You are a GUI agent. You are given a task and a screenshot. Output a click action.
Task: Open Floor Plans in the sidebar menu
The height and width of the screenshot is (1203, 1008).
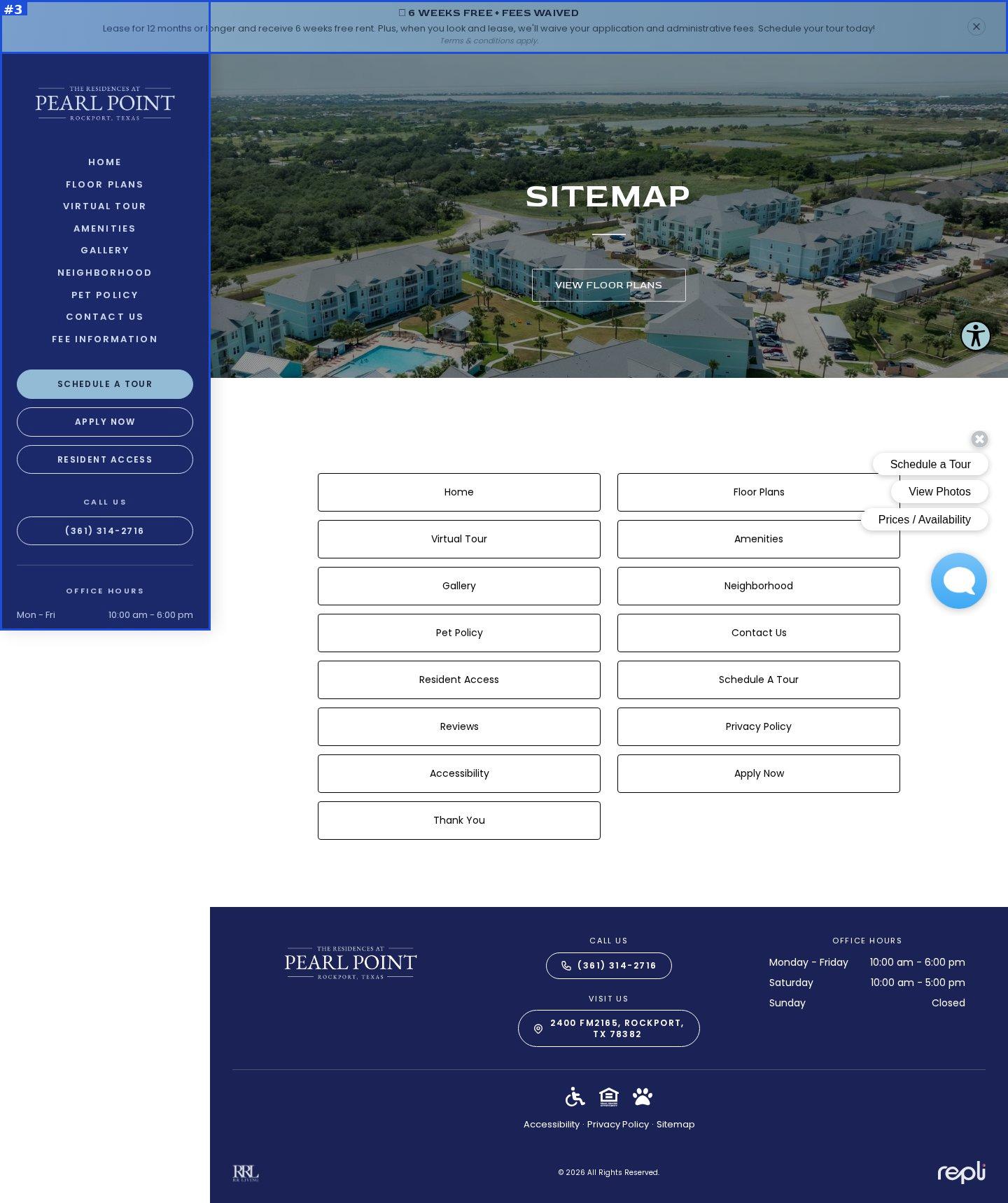[105, 185]
